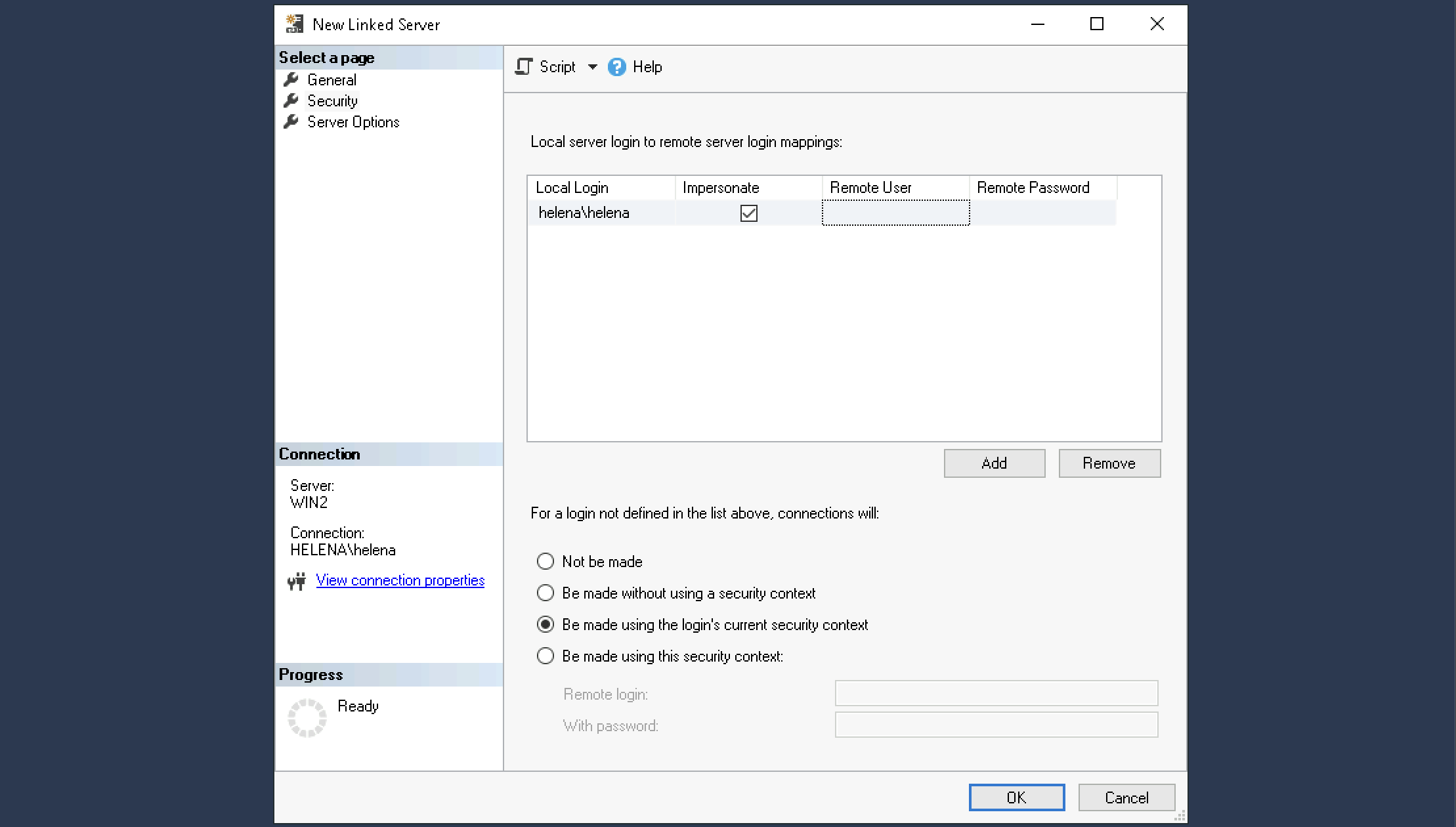Screen dimensions: 1456x827
Task: Open View connection properties link
Action: [x=400, y=580]
